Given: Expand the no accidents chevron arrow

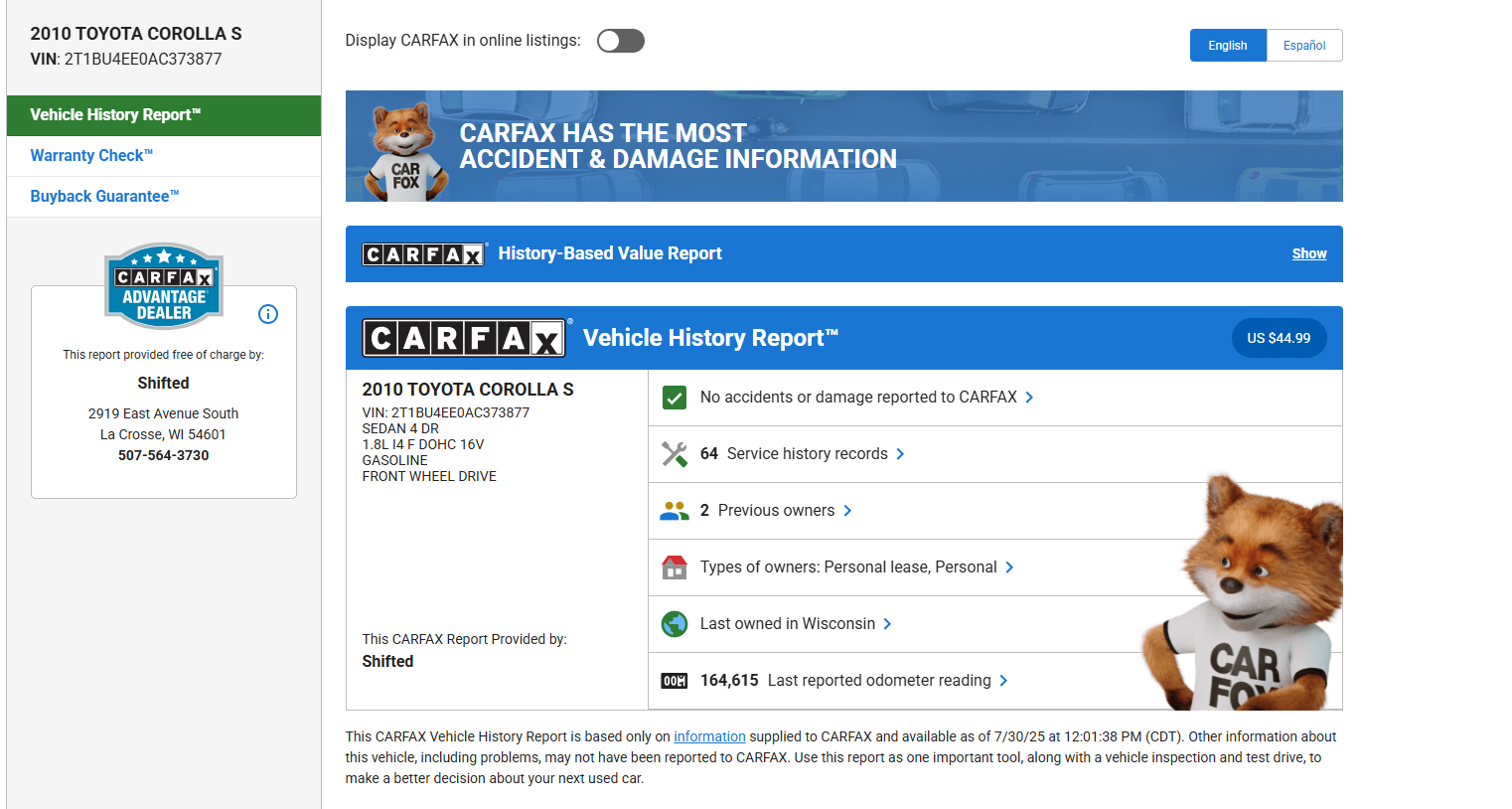Looking at the screenshot, I should [1029, 398].
